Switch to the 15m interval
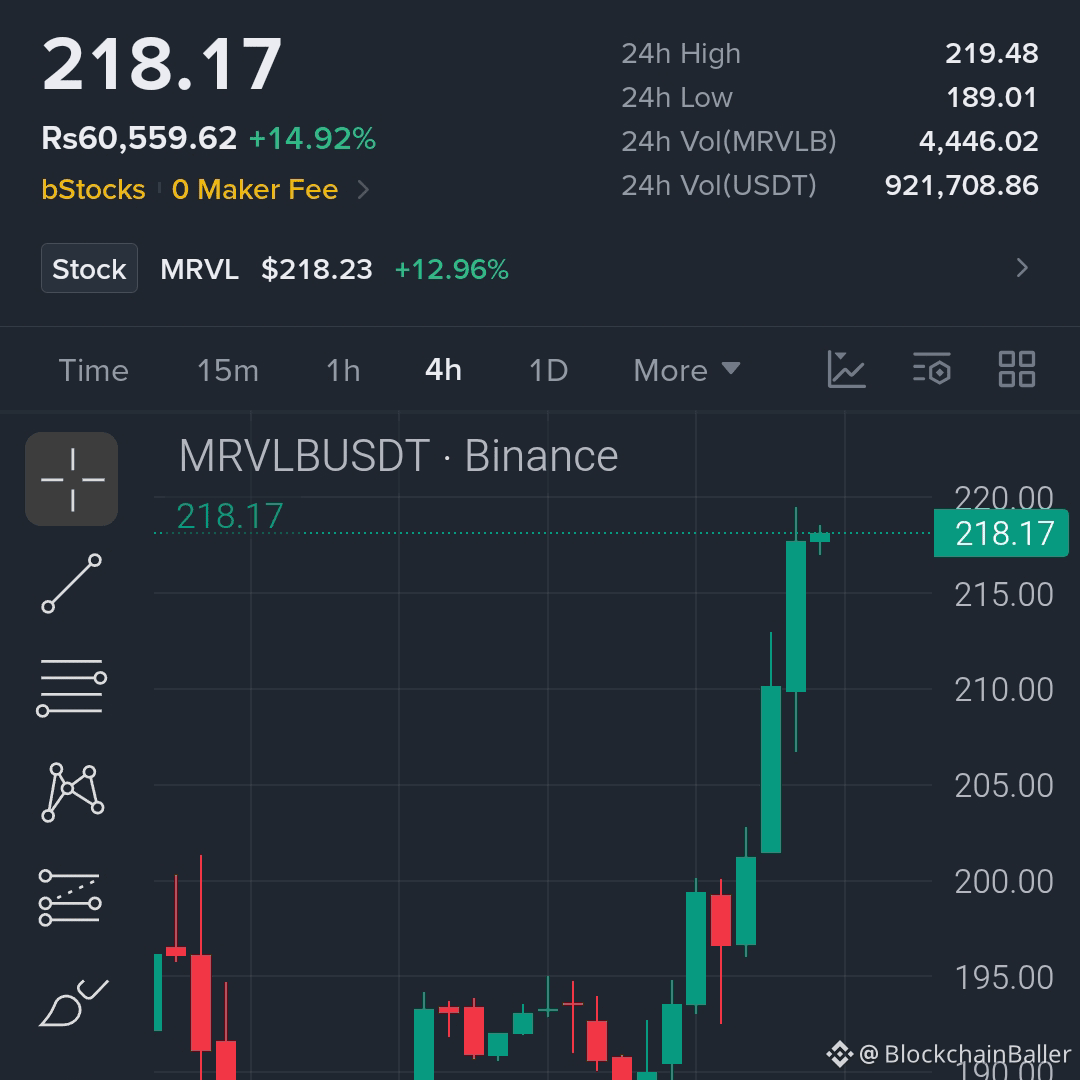This screenshot has width=1080, height=1080. click(x=228, y=371)
